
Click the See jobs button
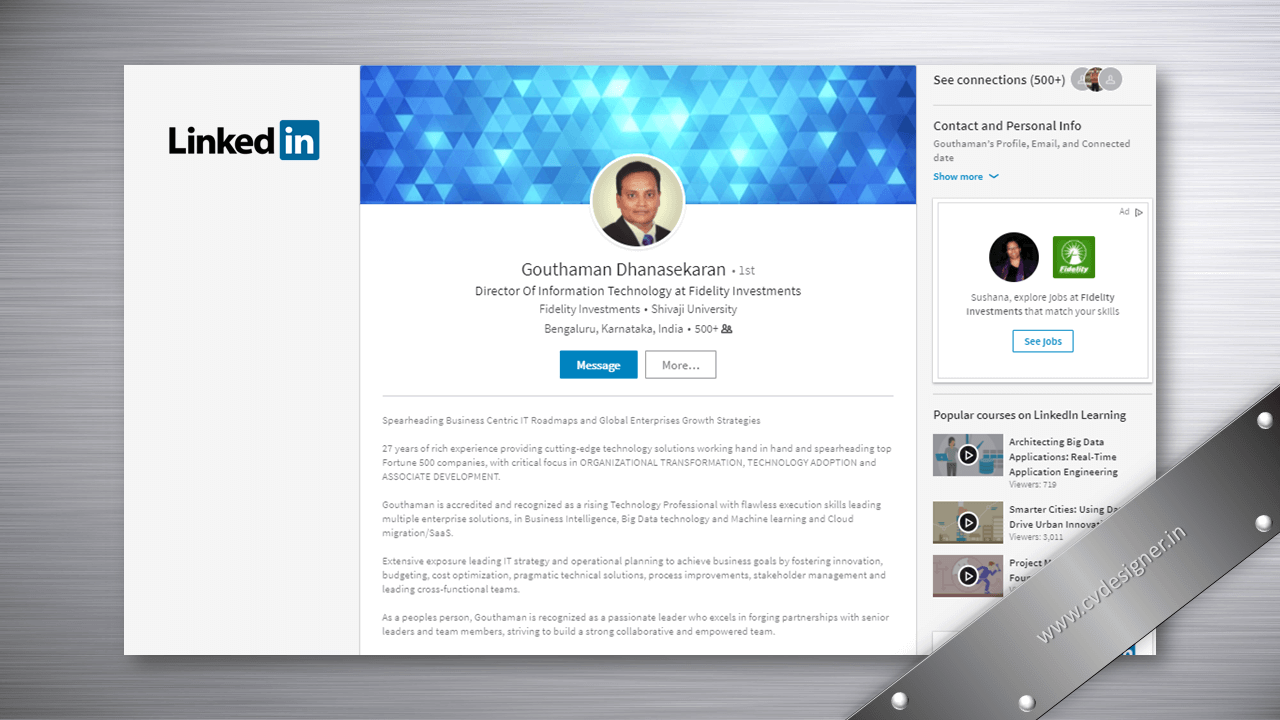[x=1043, y=341]
